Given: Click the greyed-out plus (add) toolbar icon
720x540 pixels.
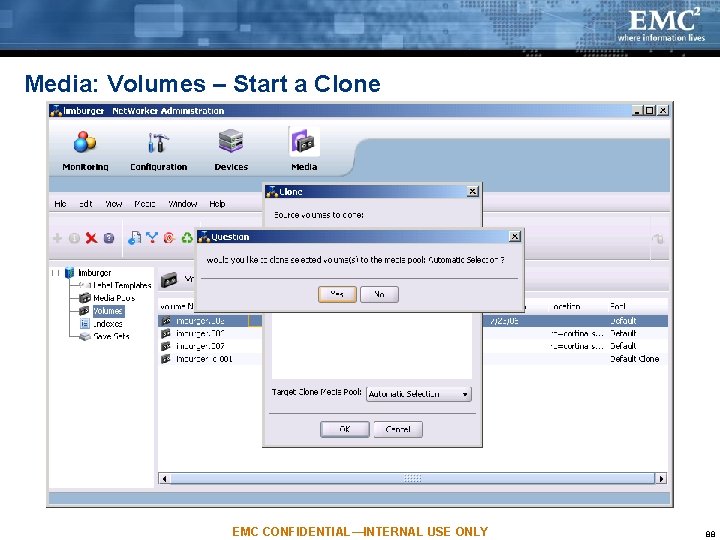Looking at the screenshot, I should click(57, 238).
